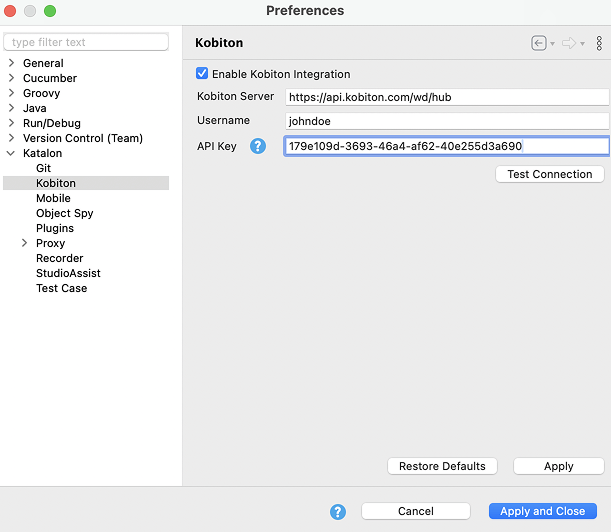Viewport: 611px width, 532px height.
Task: Click the API Key help icon
Action: click(258, 146)
